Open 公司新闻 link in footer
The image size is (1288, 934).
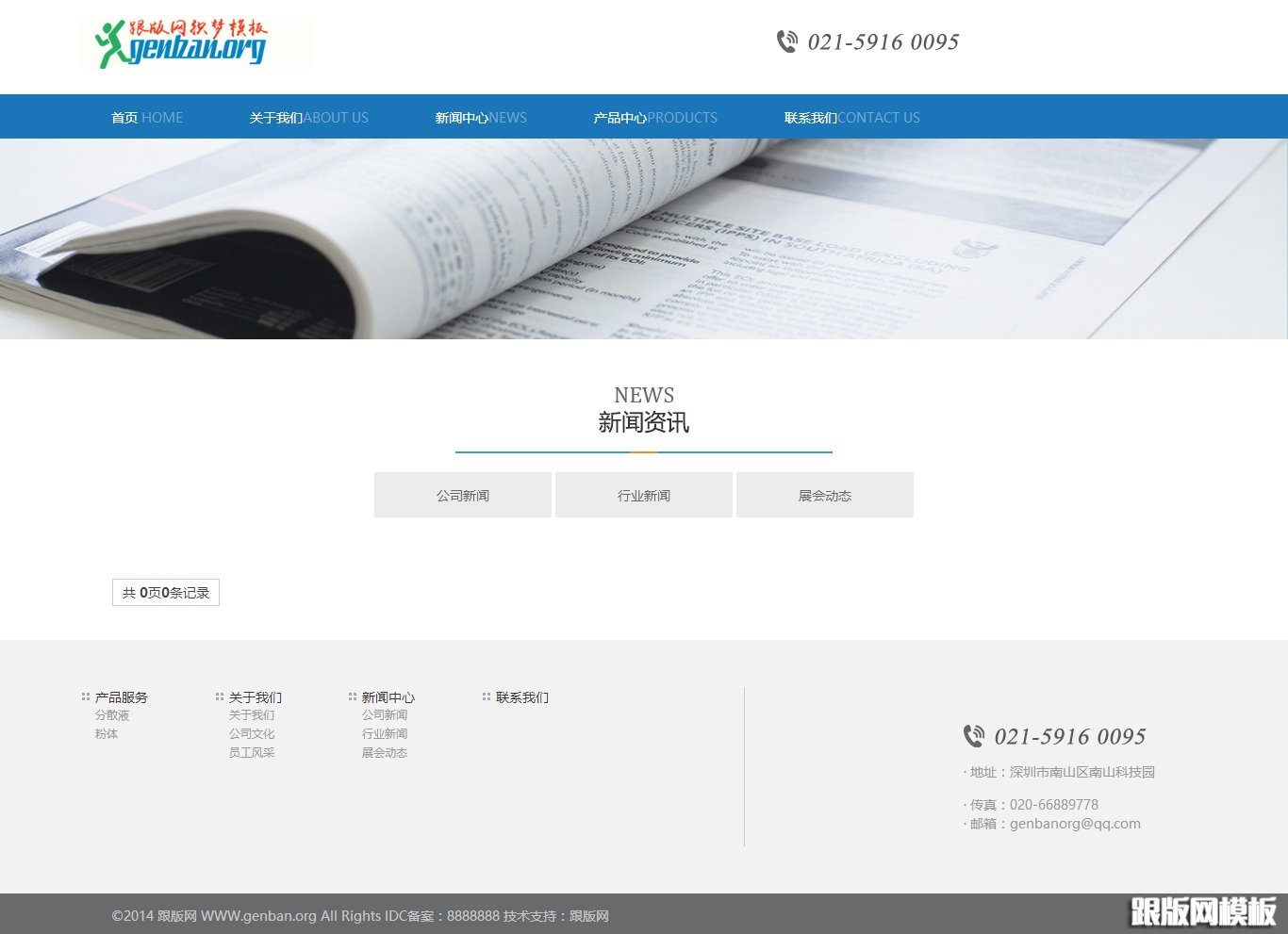coord(385,715)
